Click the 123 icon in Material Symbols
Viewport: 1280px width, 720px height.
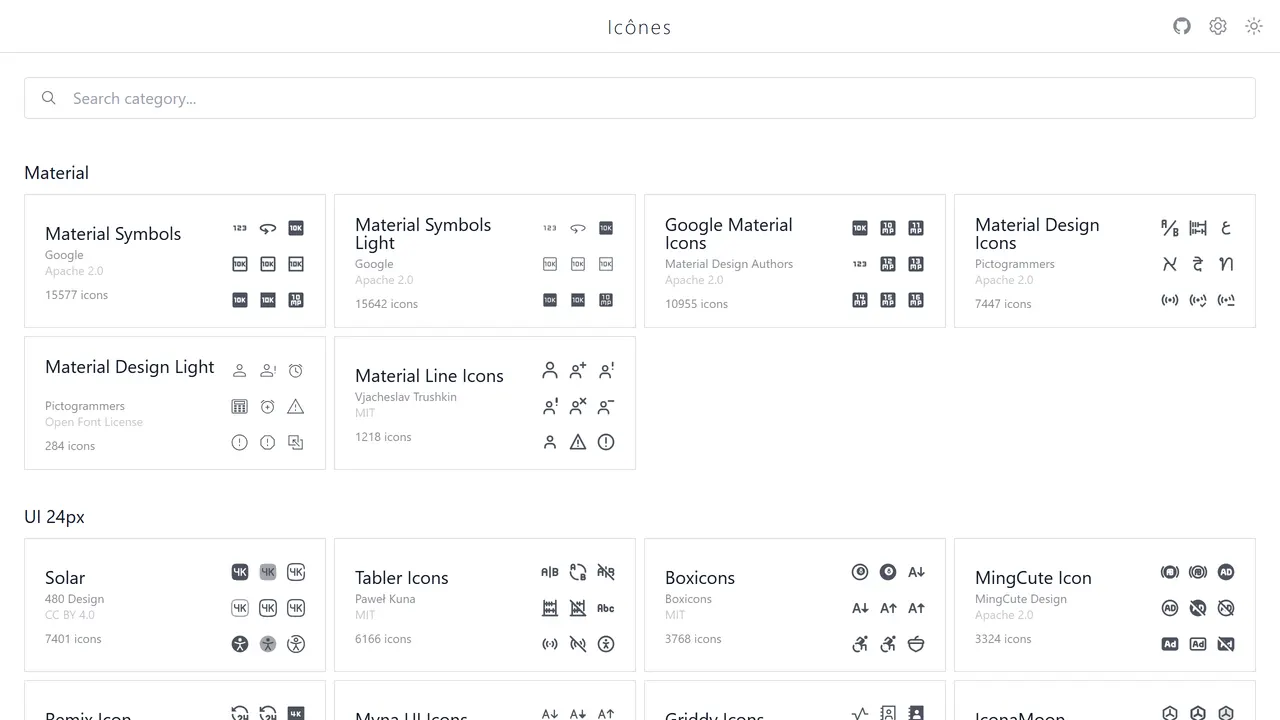pyautogui.click(x=240, y=228)
